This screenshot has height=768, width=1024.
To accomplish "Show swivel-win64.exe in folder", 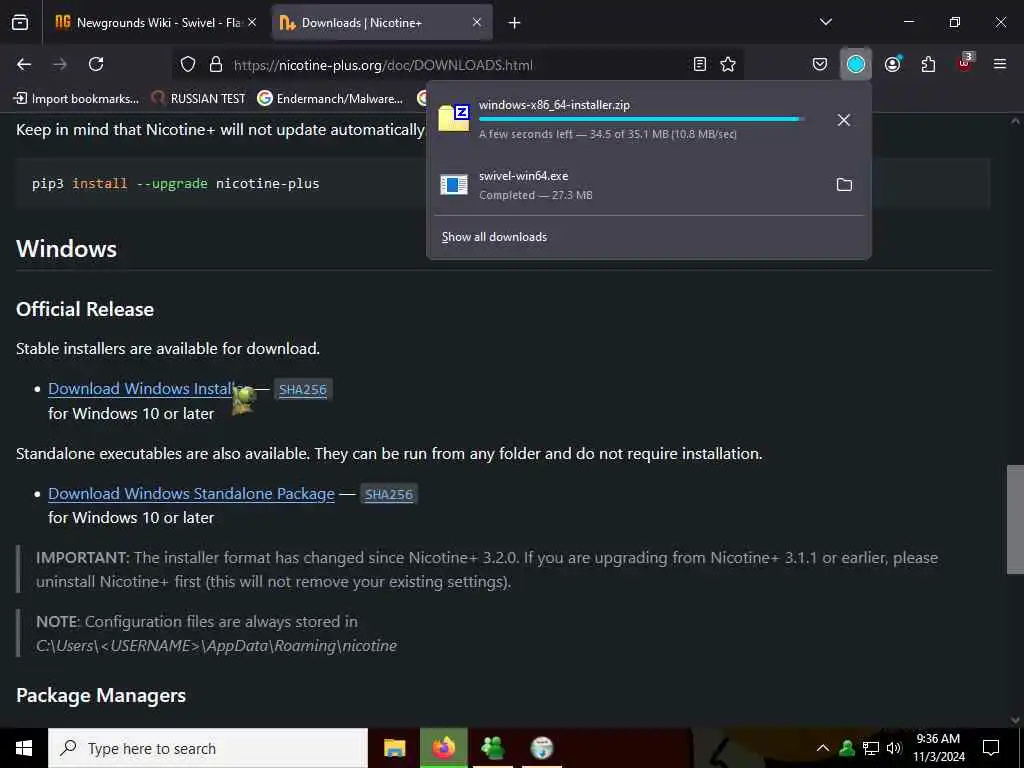I will click(x=844, y=185).
